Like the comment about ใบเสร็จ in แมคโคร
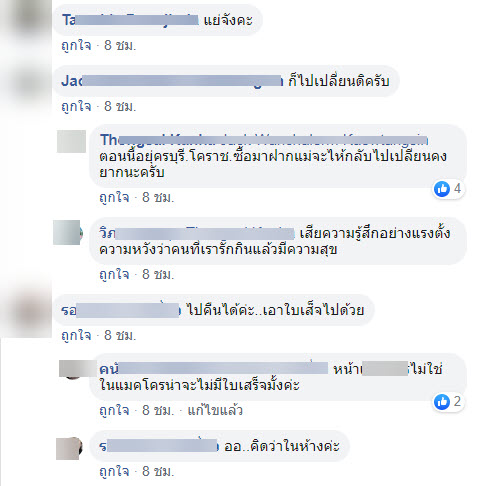The image size is (501, 486). [114, 410]
